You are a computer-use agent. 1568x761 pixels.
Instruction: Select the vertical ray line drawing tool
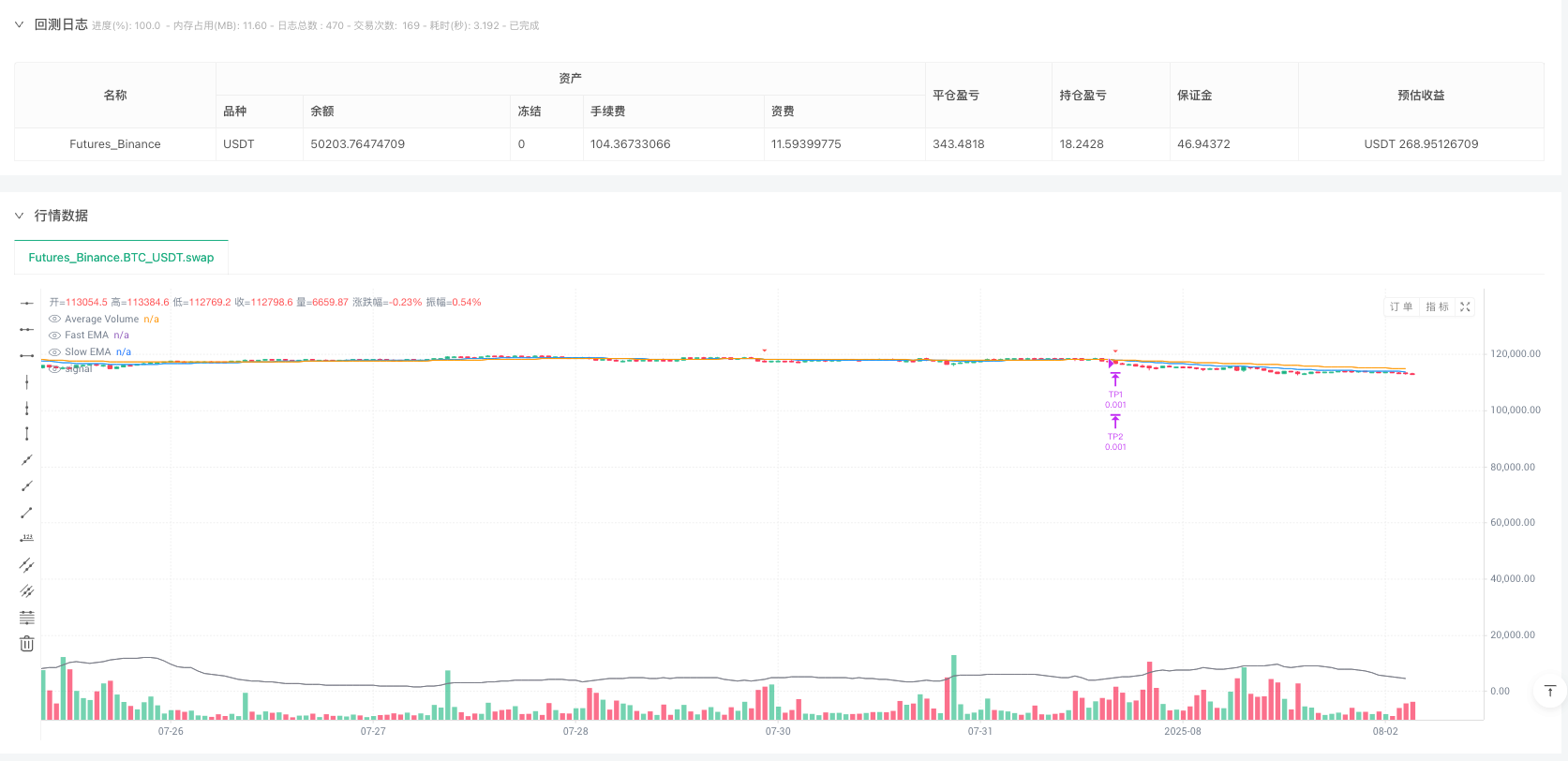tap(26, 408)
